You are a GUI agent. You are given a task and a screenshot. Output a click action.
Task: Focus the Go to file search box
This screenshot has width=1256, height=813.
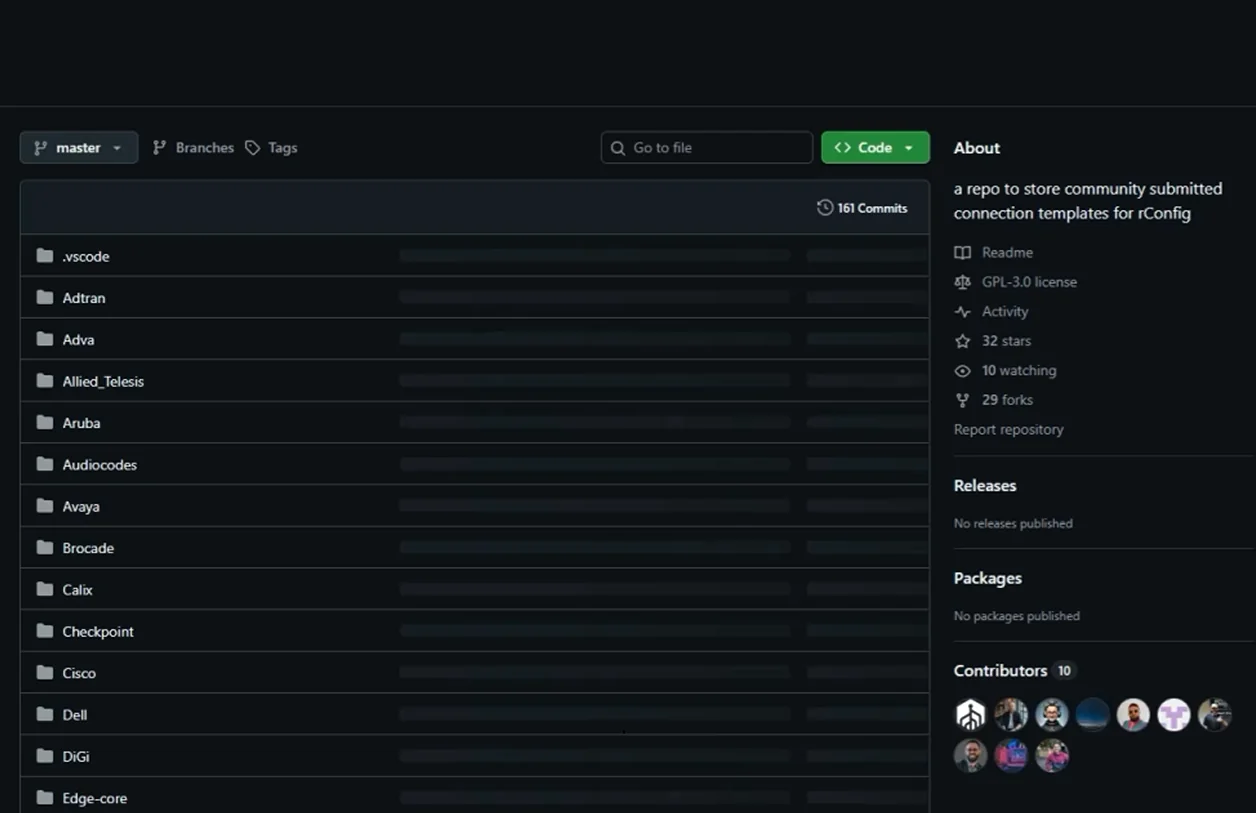pyautogui.click(x=707, y=147)
